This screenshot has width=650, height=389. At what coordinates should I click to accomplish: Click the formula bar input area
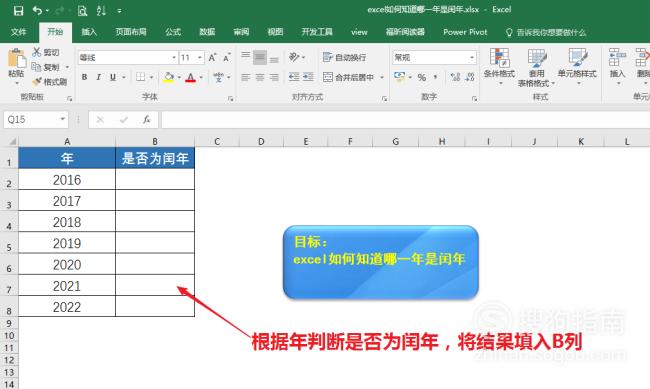click(405, 120)
